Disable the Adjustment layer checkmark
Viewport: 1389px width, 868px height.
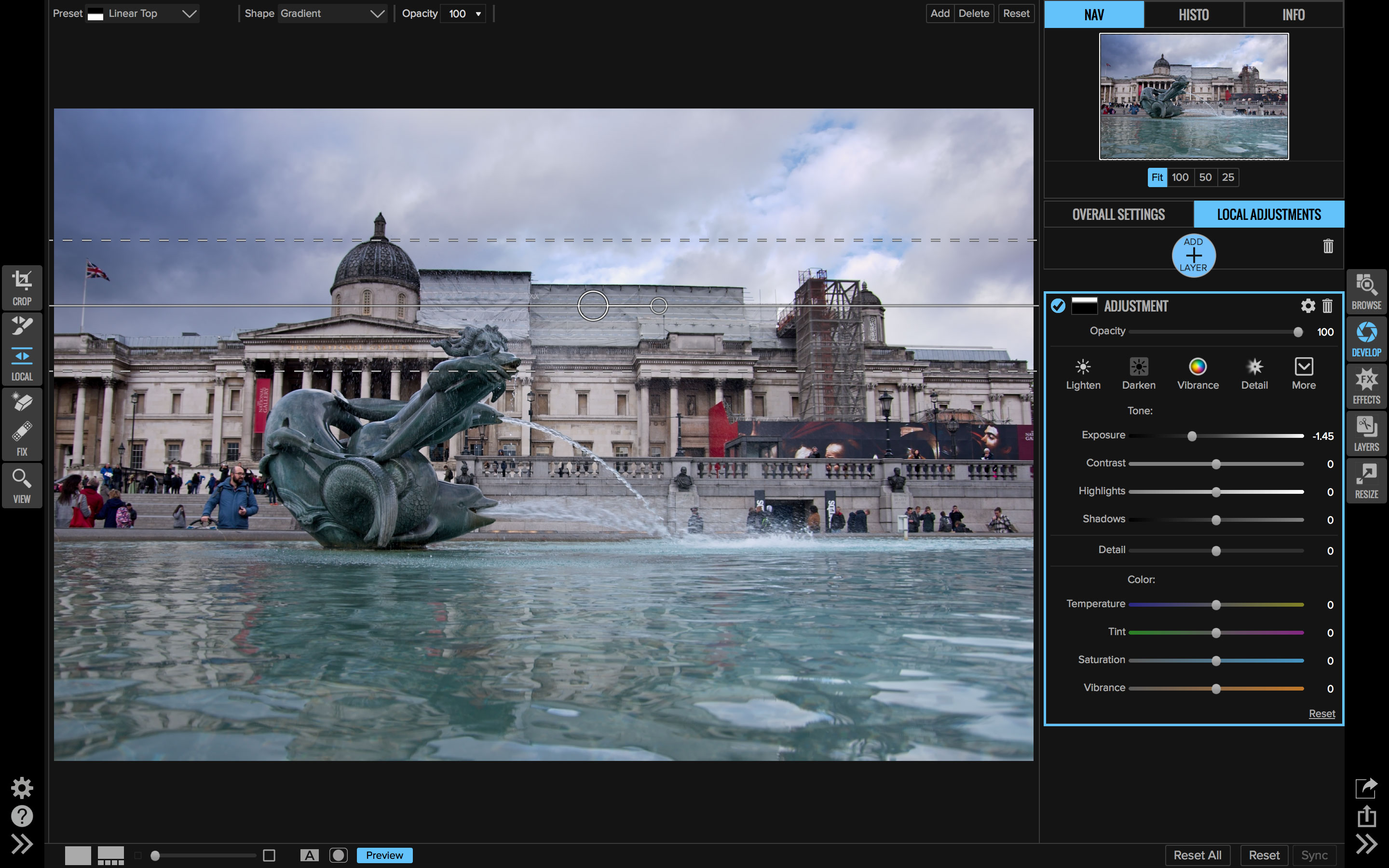click(x=1058, y=306)
